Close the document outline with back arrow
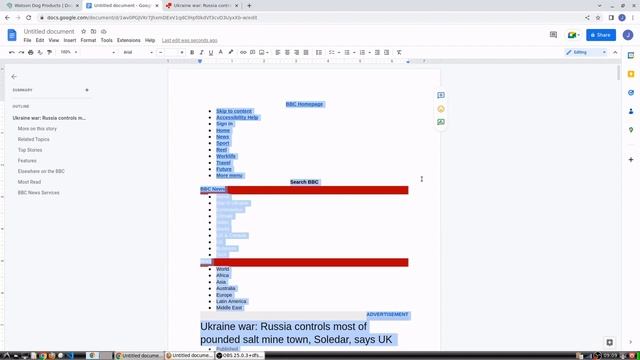The height and width of the screenshot is (360, 640). coord(14,77)
